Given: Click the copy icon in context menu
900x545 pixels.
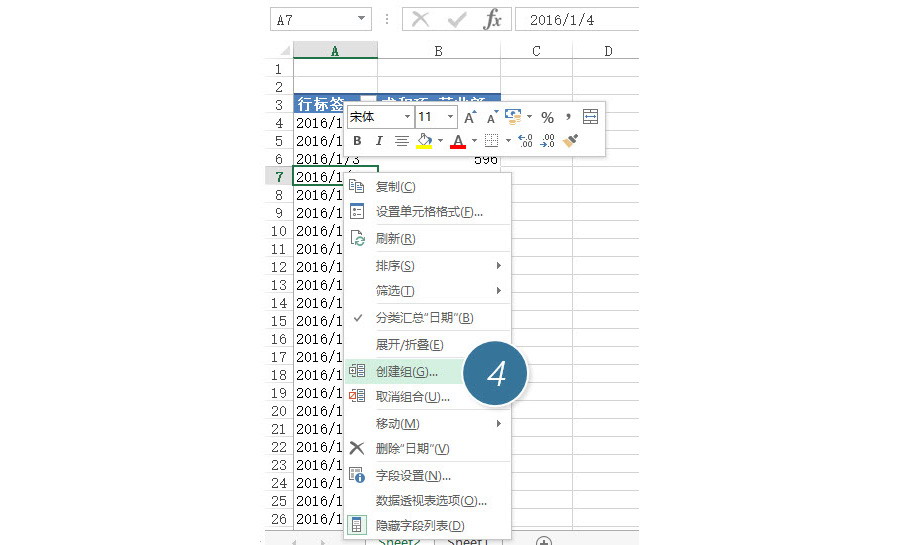Looking at the screenshot, I should click(x=356, y=186).
